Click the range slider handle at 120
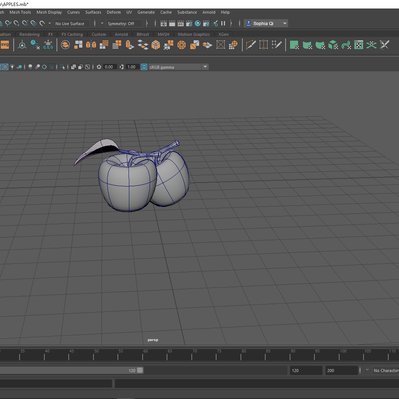 [x=140, y=370]
